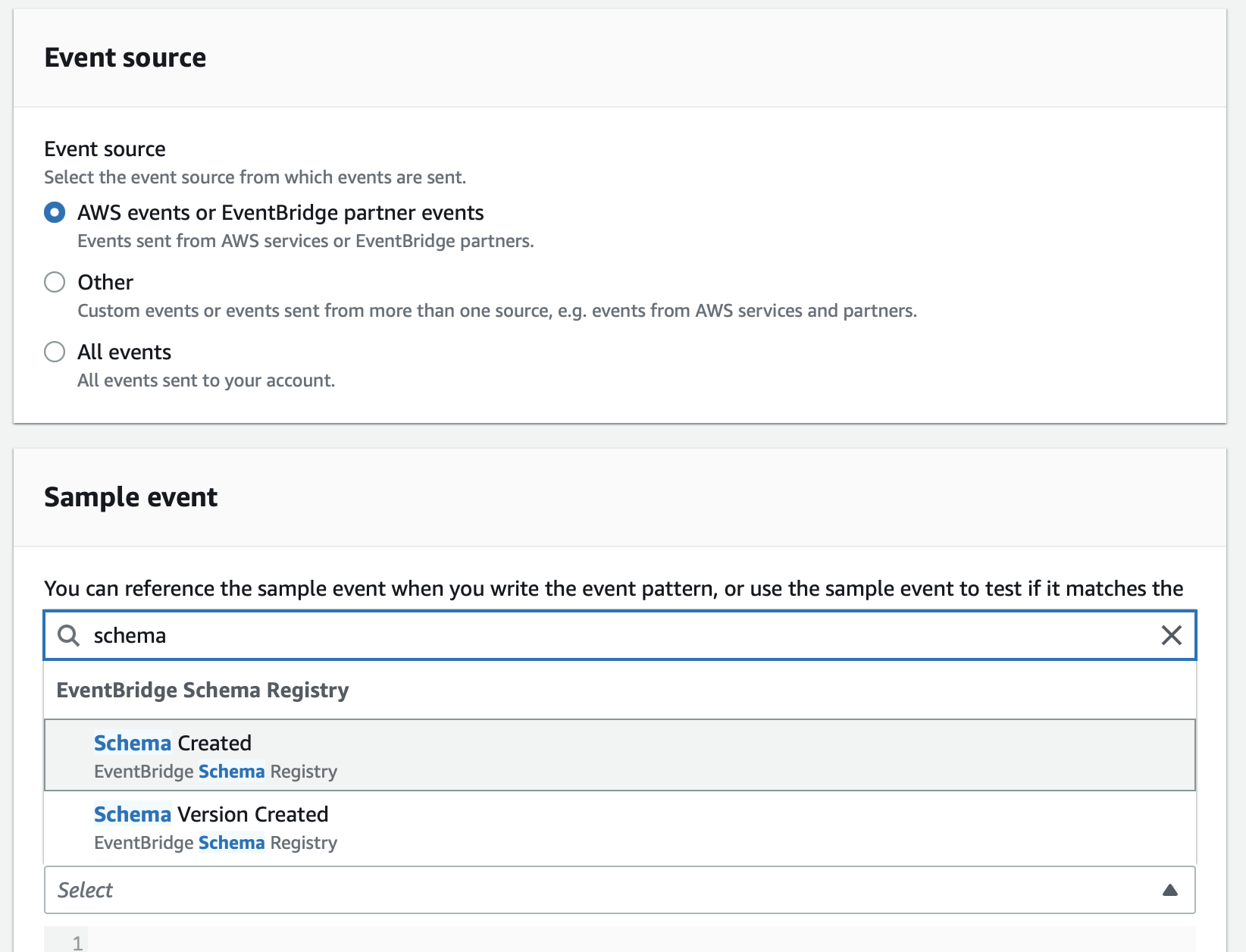Pick the Schema Created sample event

[x=620, y=755]
